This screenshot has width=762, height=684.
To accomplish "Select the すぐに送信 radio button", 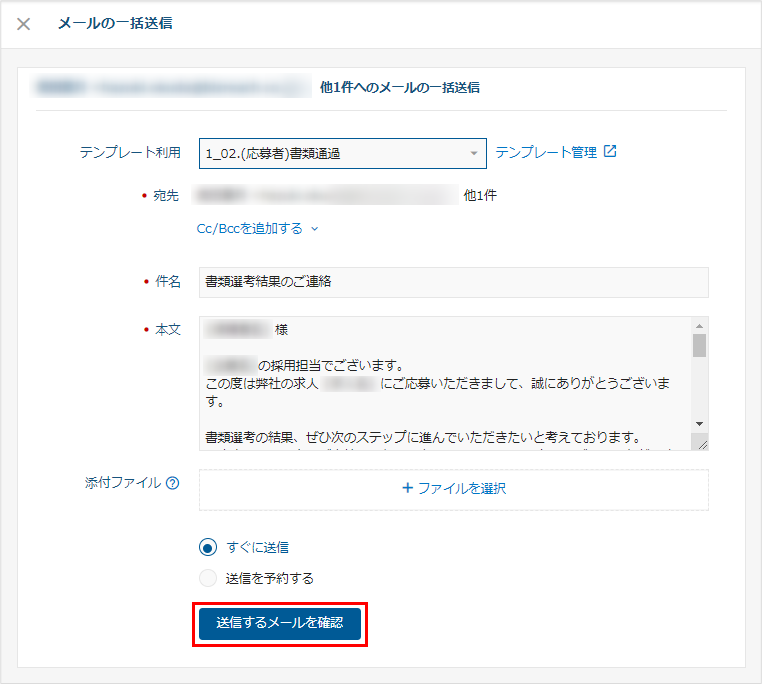I will tap(208, 547).
